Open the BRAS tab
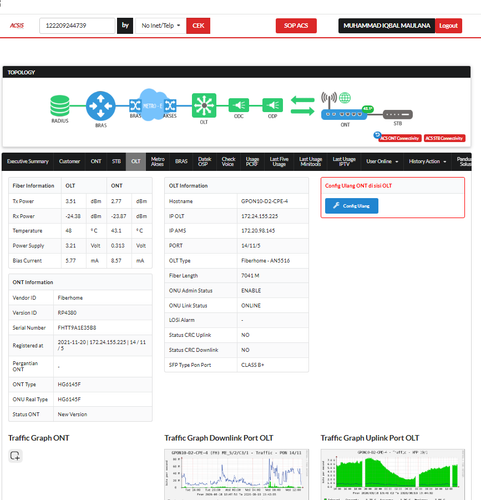481x500 pixels. (x=181, y=161)
